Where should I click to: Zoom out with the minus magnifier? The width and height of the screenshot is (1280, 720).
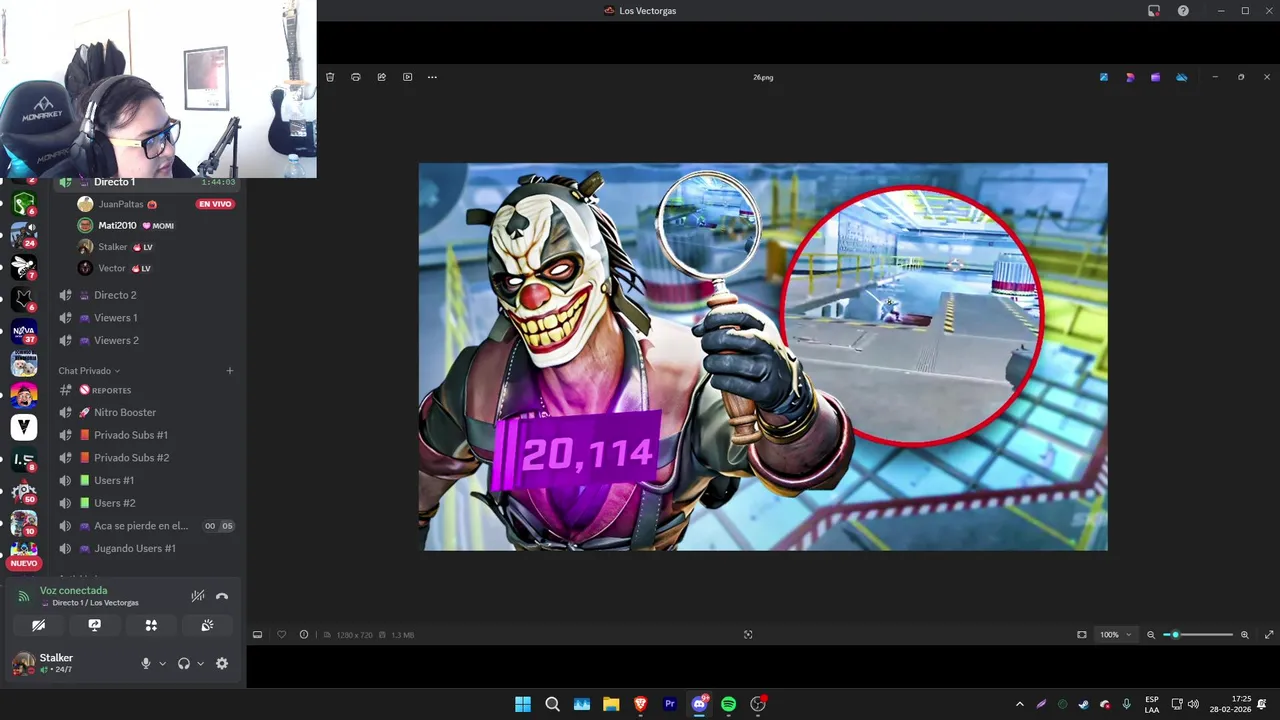pyautogui.click(x=1151, y=635)
